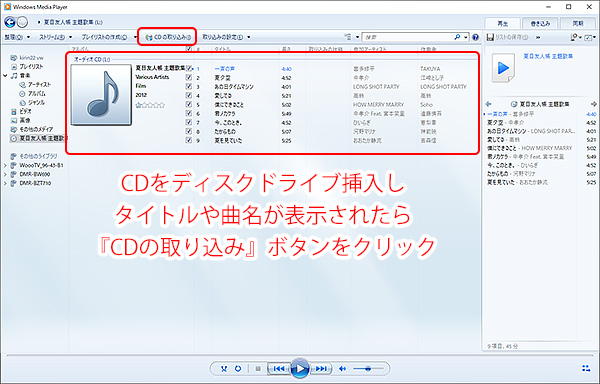Click the globe icon on the CD の取り込み button
The width and height of the screenshot is (600, 384).
point(149,37)
